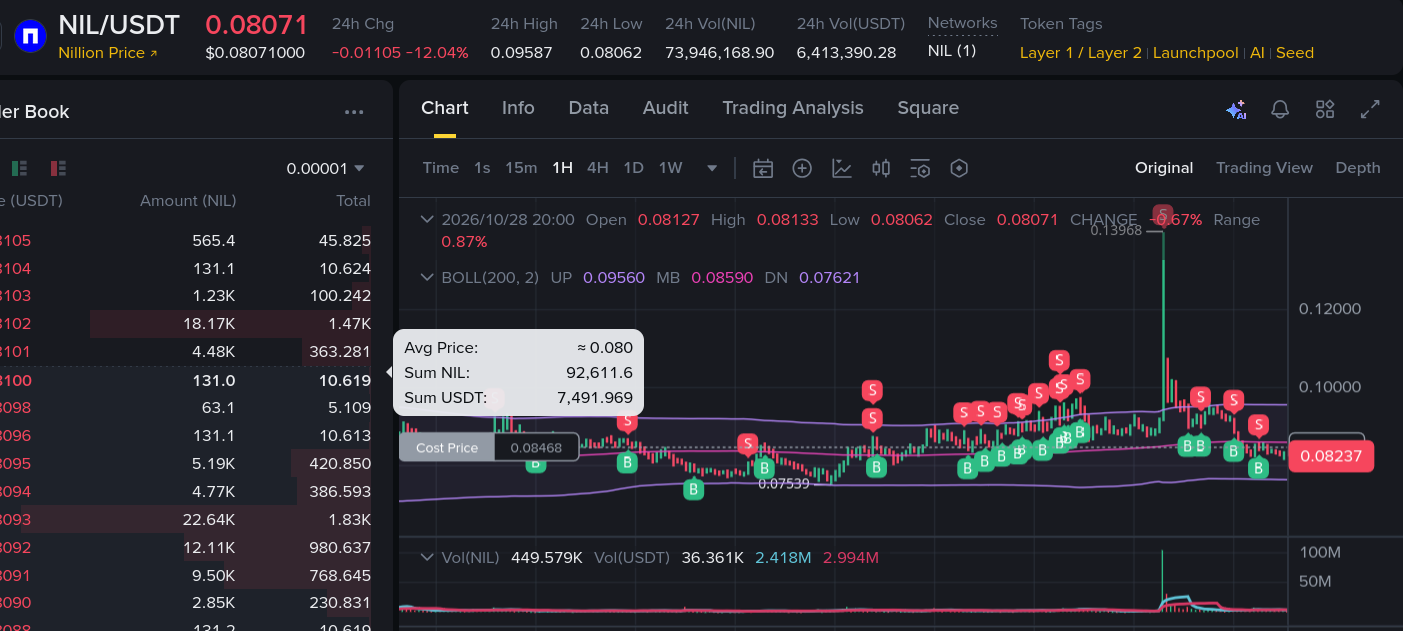Click the AI token tag
The width and height of the screenshot is (1403, 631).
1257,53
